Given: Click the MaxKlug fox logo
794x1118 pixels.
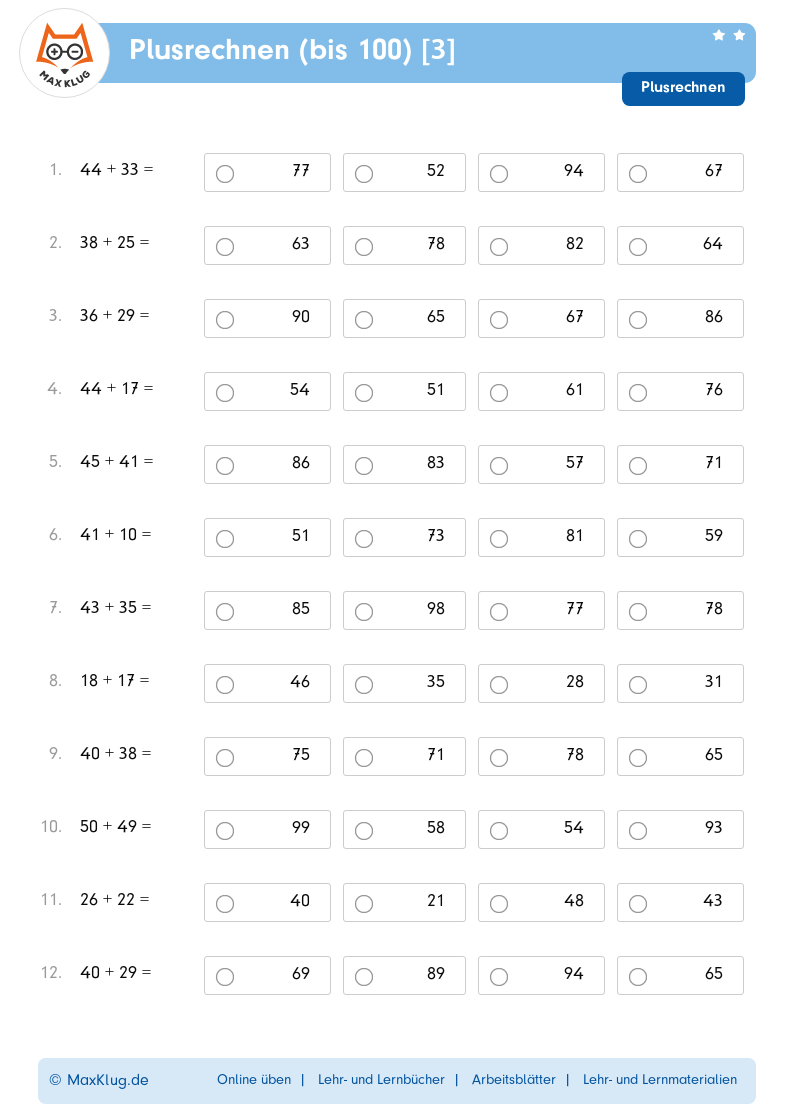Looking at the screenshot, I should click(64, 53).
